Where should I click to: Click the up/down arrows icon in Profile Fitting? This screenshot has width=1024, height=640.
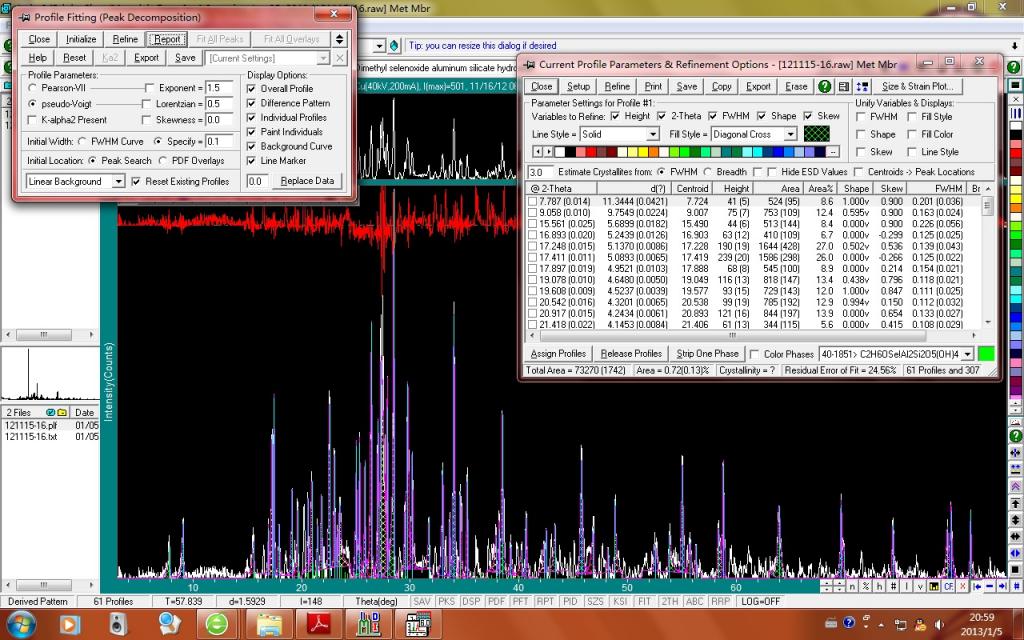[x=339, y=39]
